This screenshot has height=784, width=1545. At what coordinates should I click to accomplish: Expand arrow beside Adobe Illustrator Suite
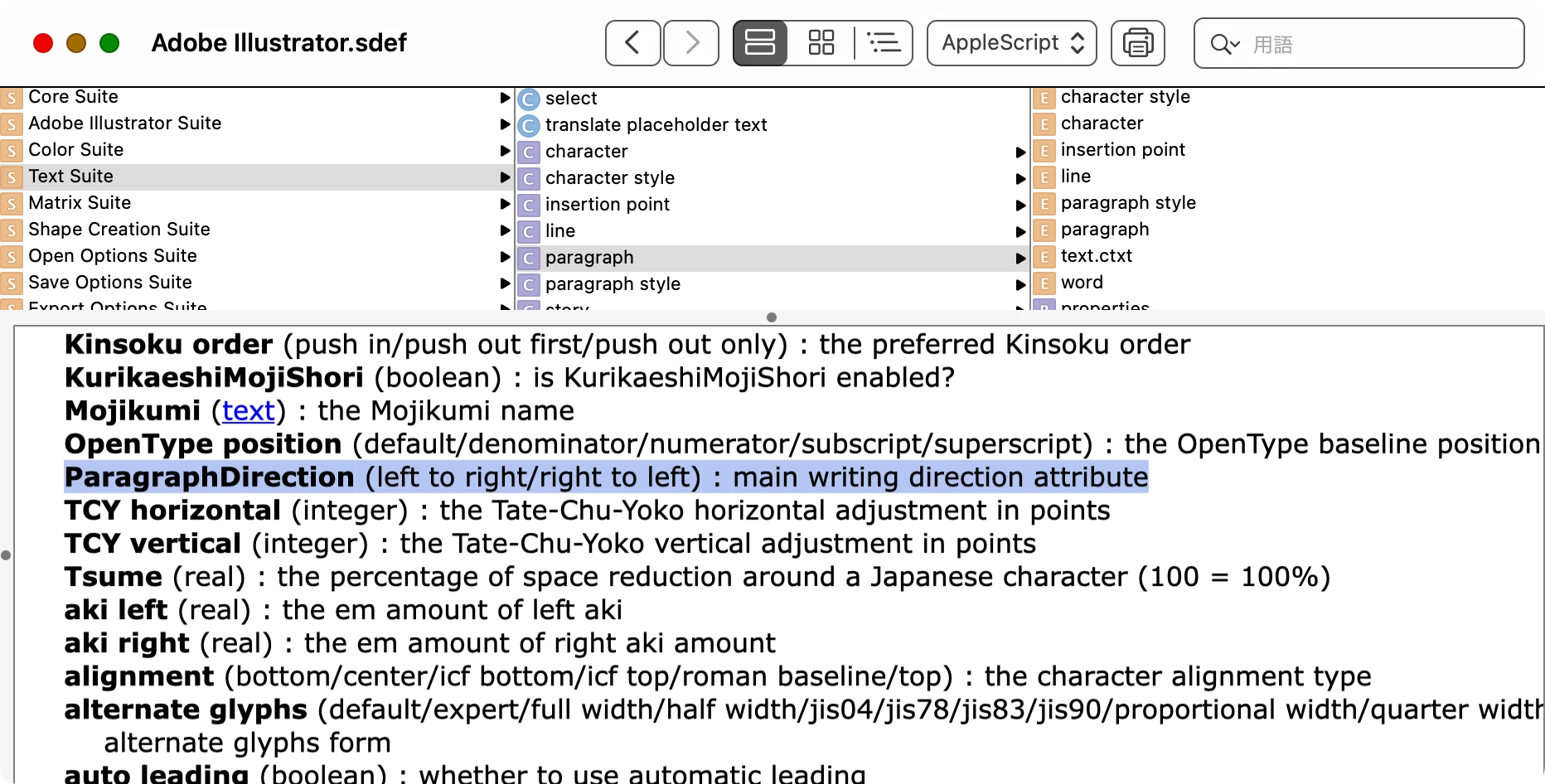tap(505, 124)
